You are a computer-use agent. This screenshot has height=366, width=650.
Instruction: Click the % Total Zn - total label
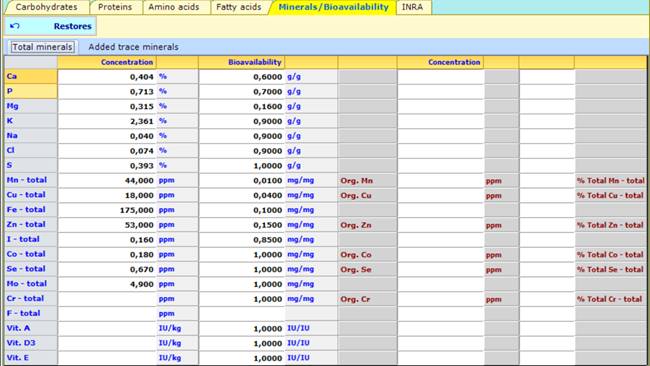[610, 225]
